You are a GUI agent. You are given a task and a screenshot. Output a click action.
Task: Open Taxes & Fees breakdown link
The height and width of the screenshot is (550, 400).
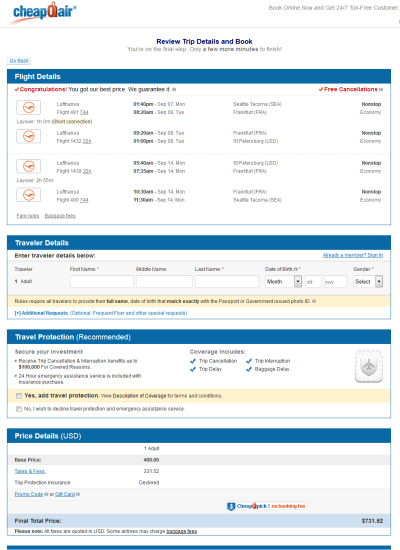click(x=30, y=471)
